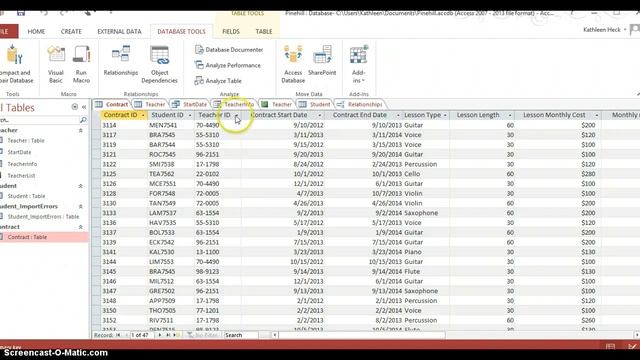Open the Relationships window from ribbon
The width and height of the screenshot is (640, 360).
(121, 60)
